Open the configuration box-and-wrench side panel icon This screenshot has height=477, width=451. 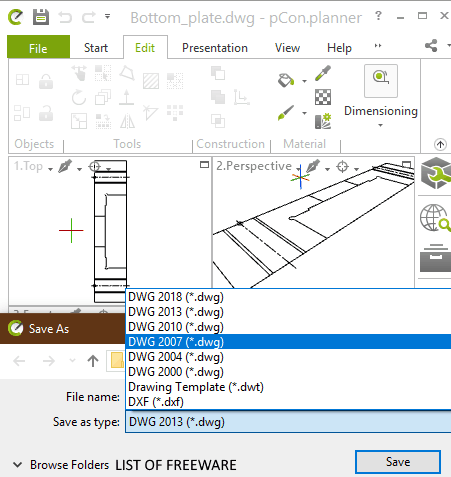pos(435,174)
